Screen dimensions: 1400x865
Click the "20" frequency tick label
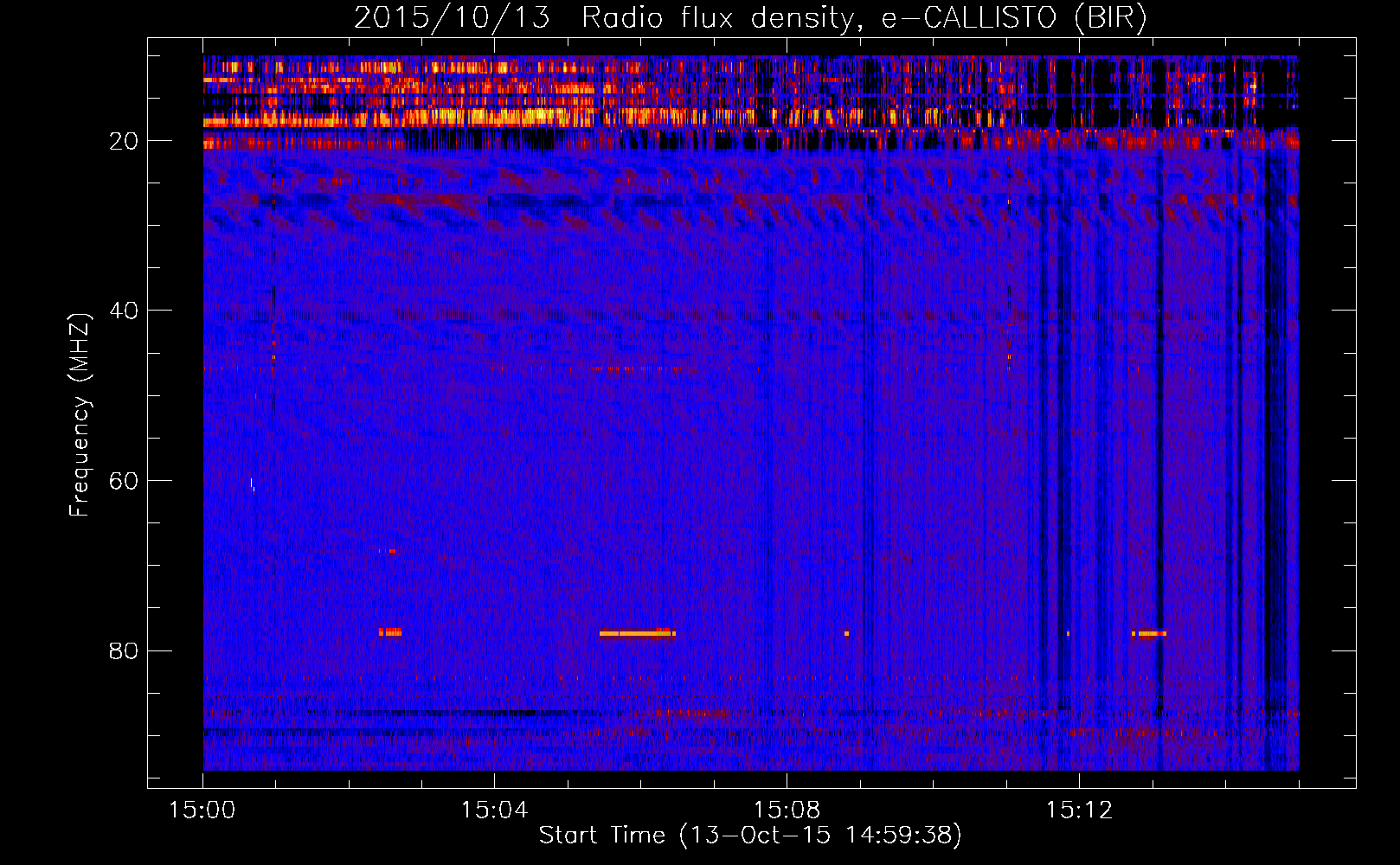(124, 141)
